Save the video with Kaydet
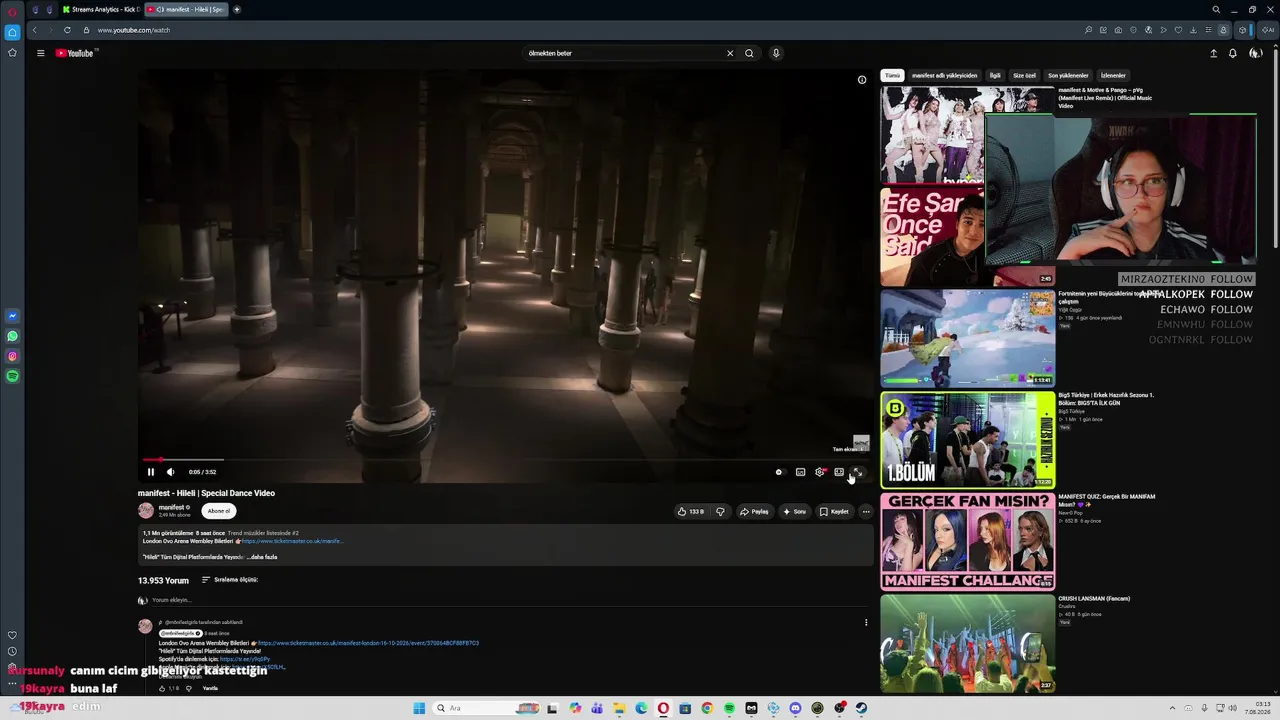Image resolution: width=1280 pixels, height=720 pixels. [834, 511]
